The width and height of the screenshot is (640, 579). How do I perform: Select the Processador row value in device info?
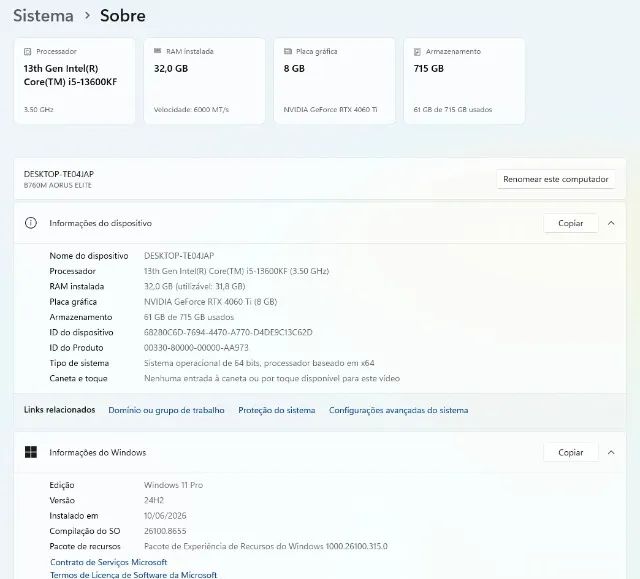click(x=236, y=271)
